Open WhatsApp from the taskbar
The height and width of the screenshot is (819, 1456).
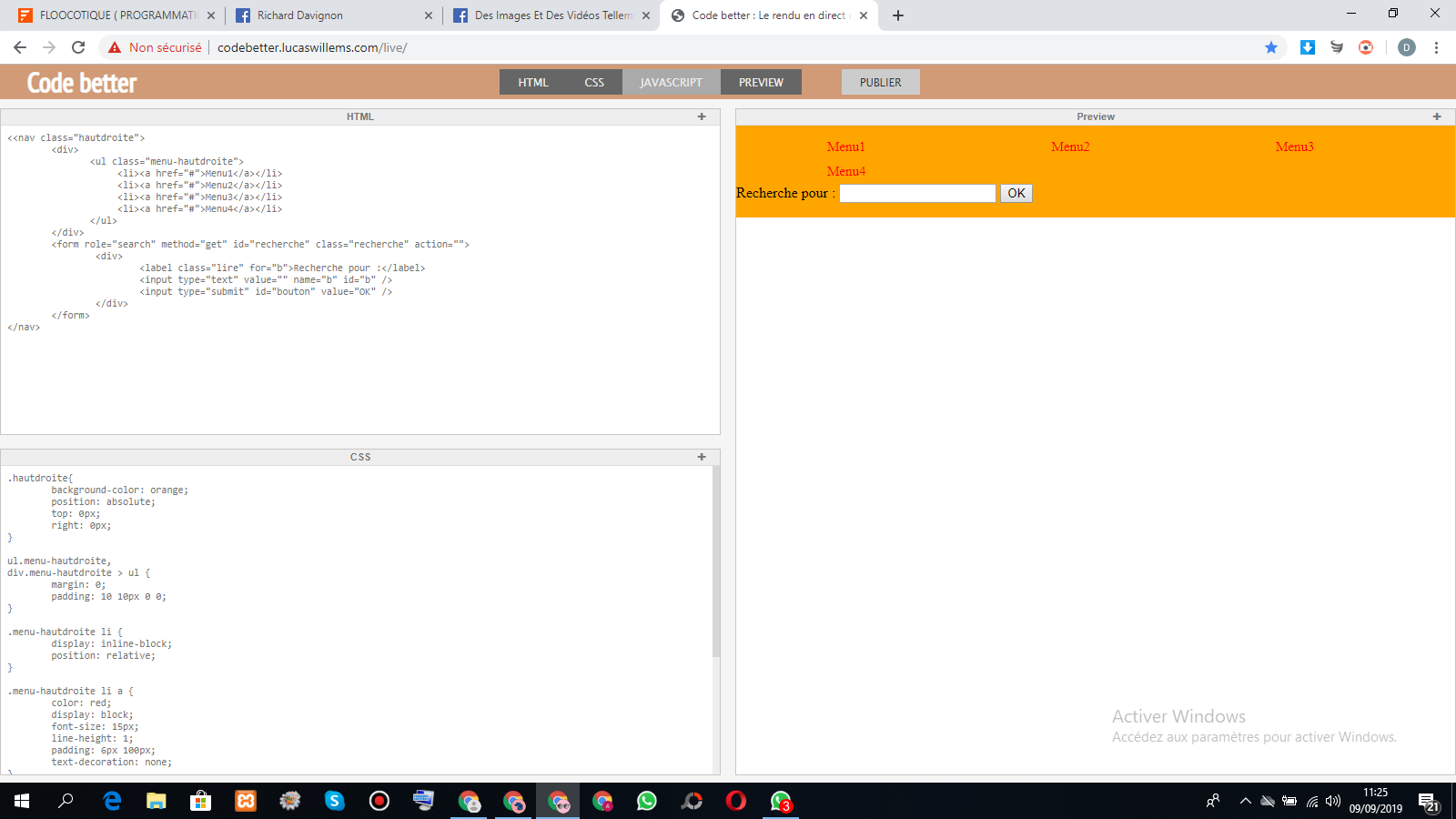[646, 801]
